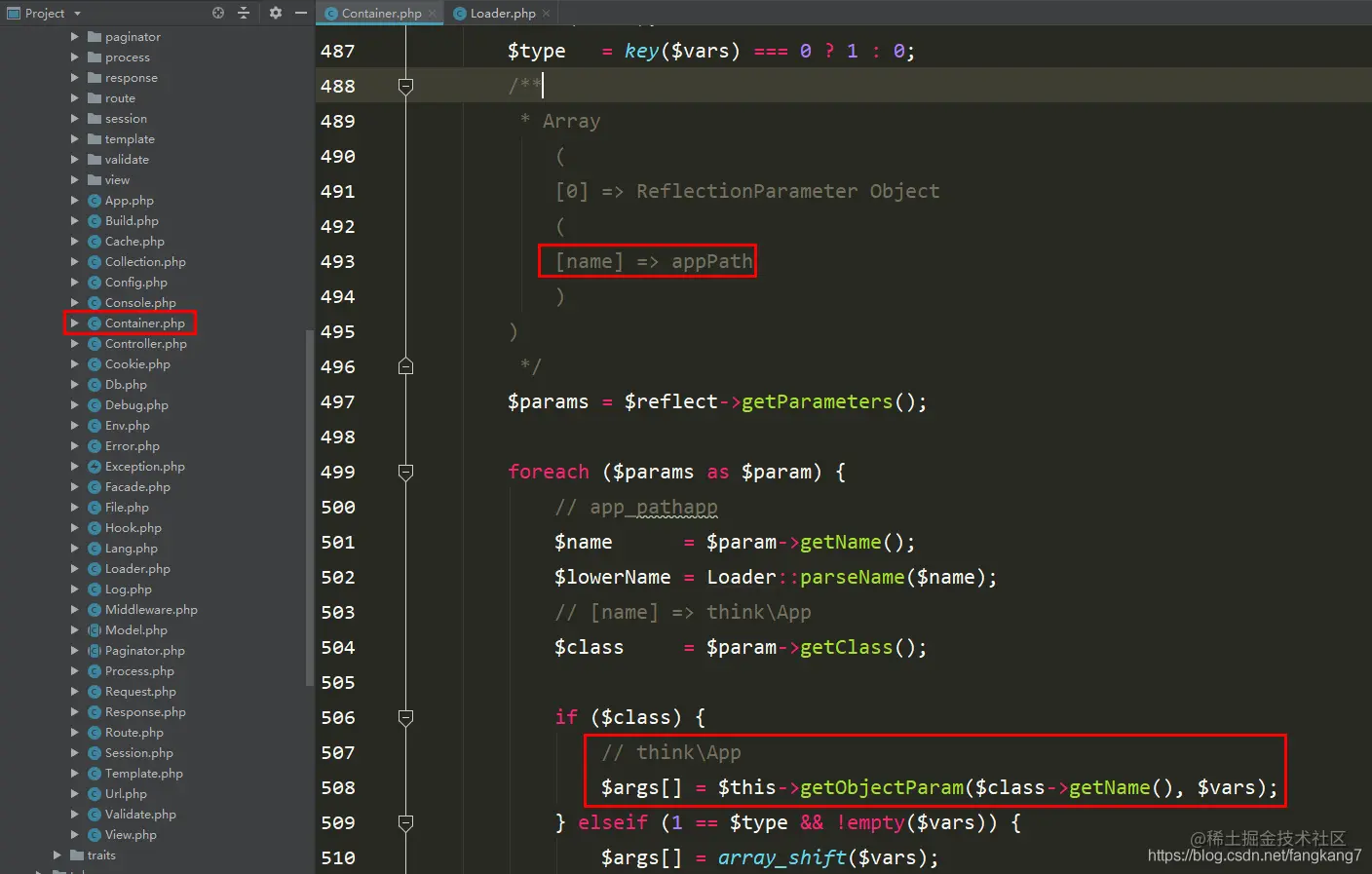Viewport: 1372px width, 874px height.
Task: Place cursor on getParameters() call
Action: 834,401
